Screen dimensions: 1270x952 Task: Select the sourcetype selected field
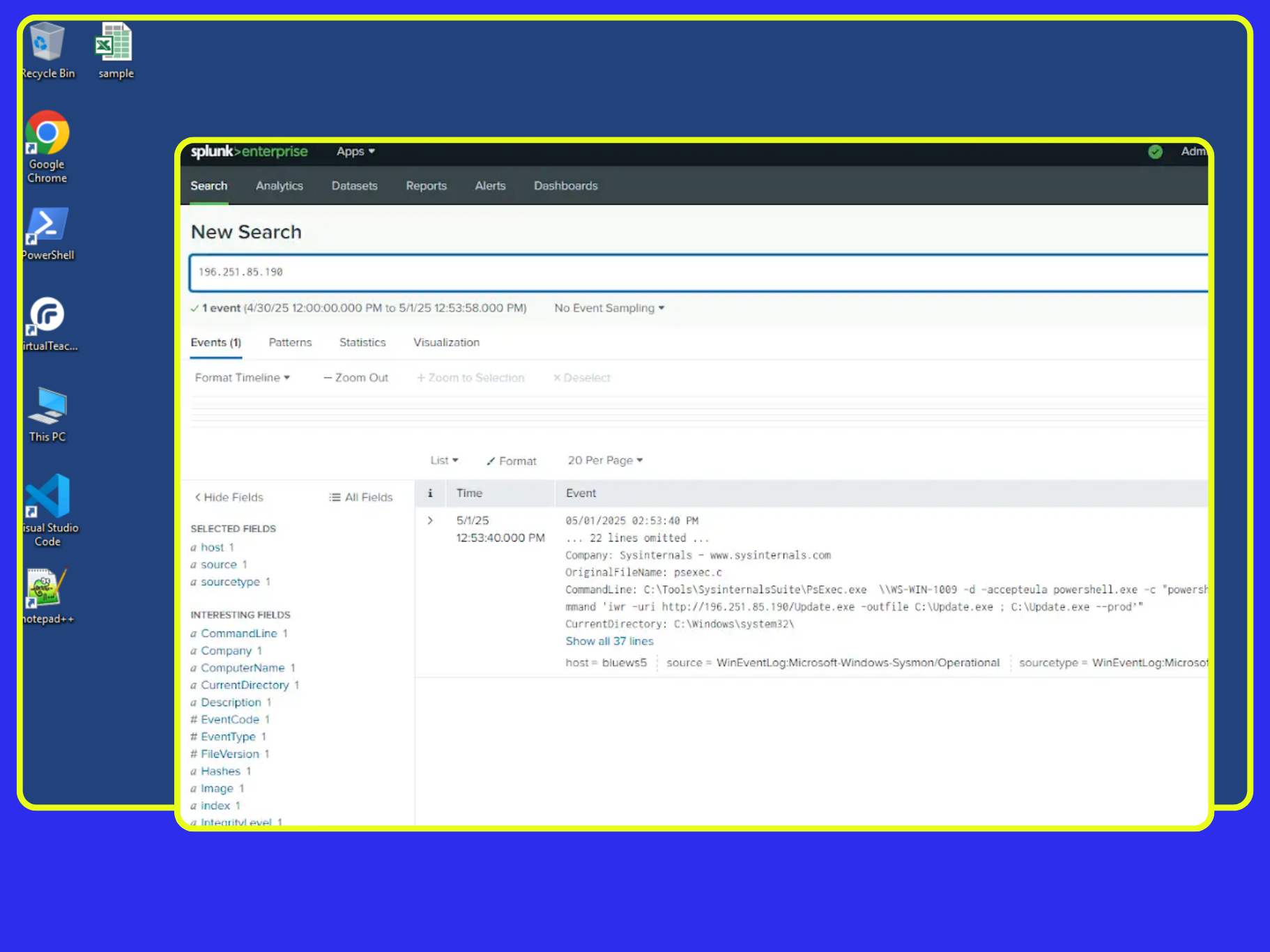[231, 582]
